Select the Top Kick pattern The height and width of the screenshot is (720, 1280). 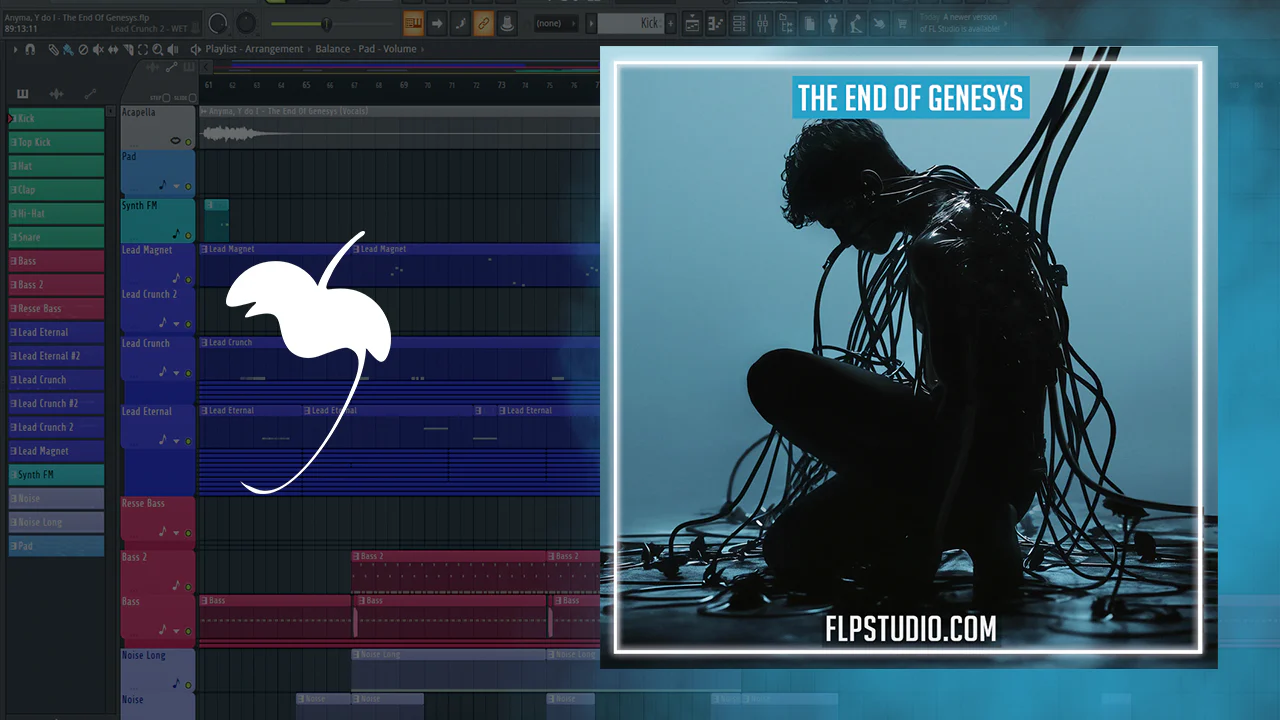(56, 142)
